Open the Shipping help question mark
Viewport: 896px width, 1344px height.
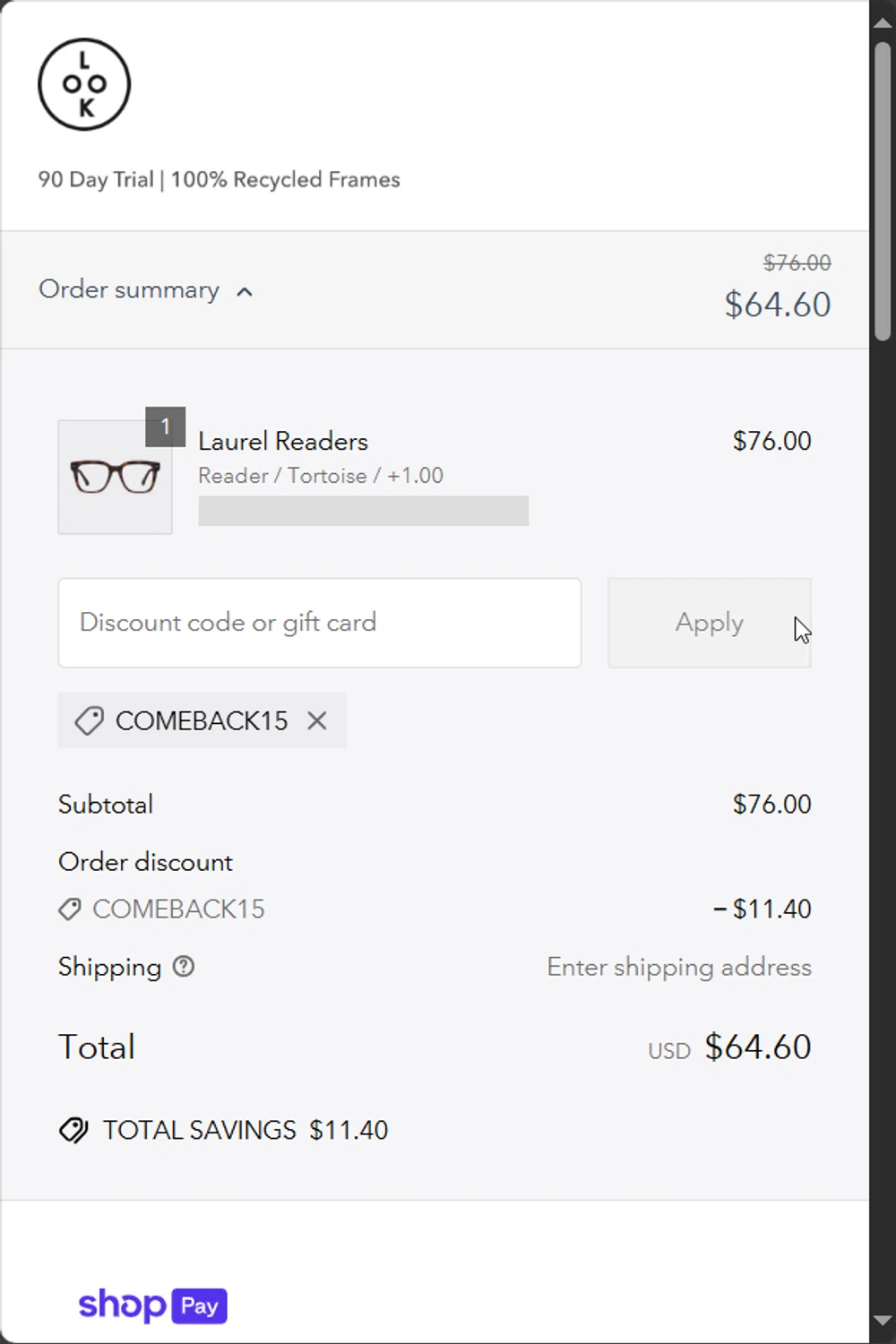coord(184,967)
